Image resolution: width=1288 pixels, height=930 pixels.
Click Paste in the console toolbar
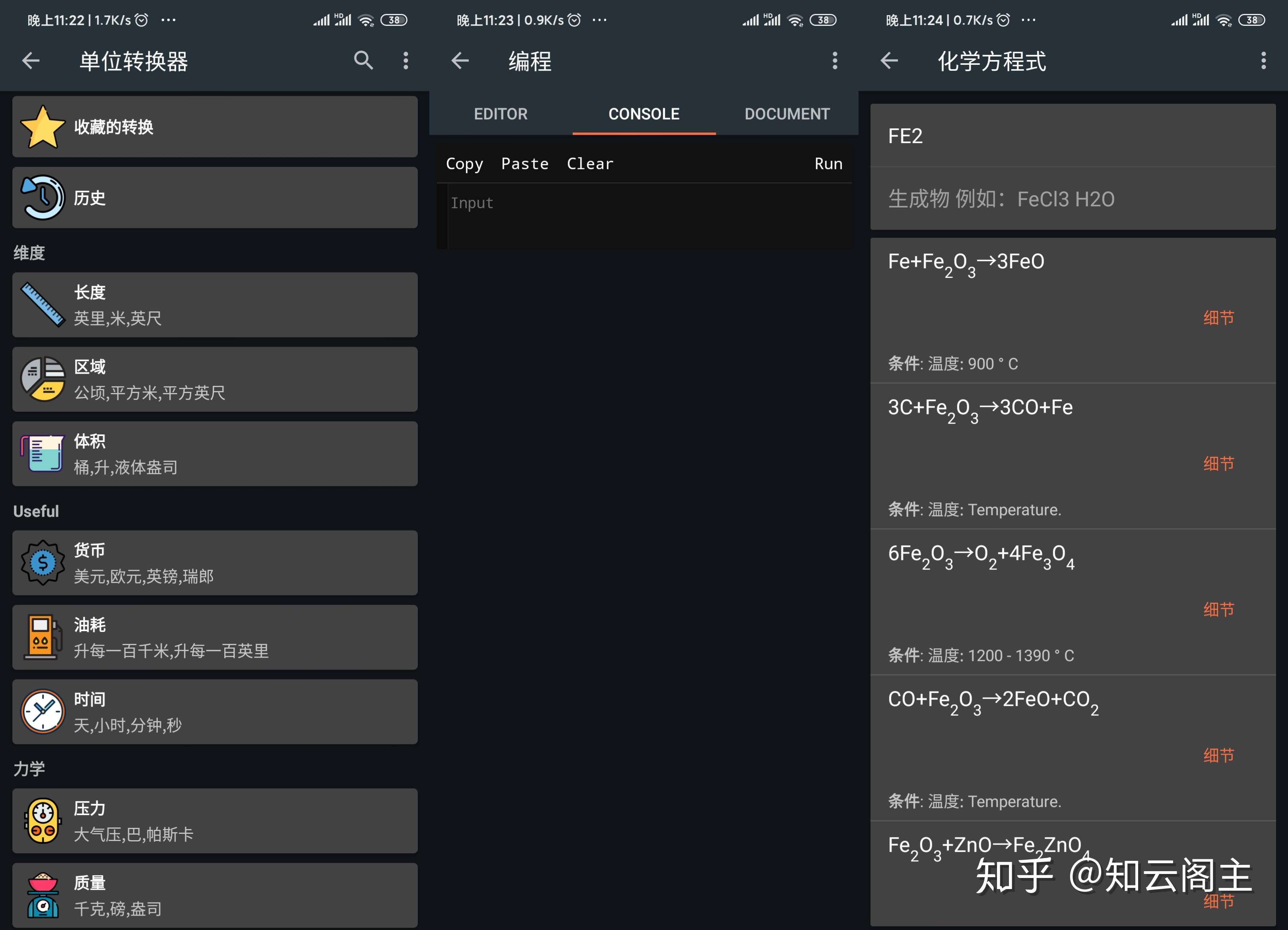coord(525,163)
